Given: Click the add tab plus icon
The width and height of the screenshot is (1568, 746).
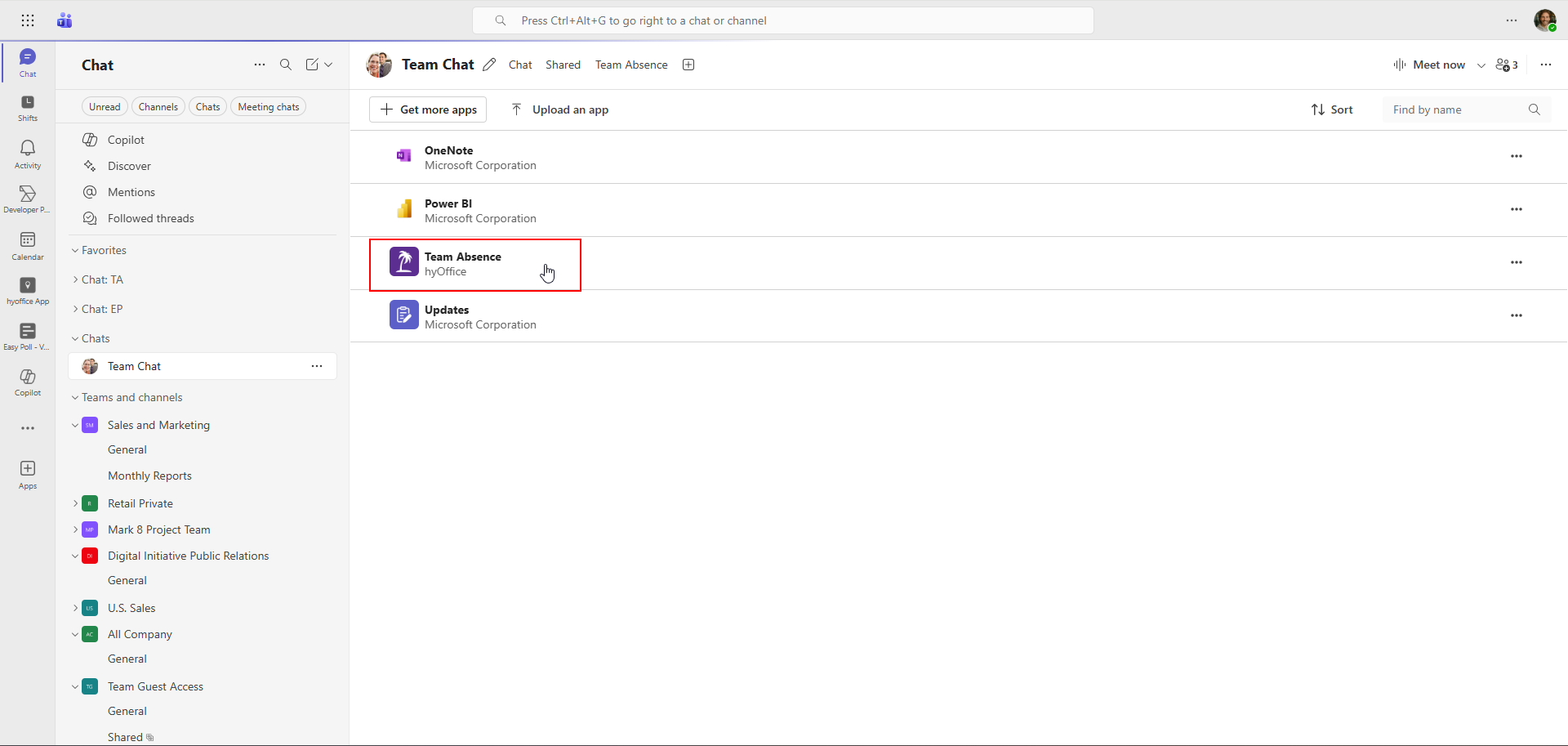Looking at the screenshot, I should coord(688,65).
